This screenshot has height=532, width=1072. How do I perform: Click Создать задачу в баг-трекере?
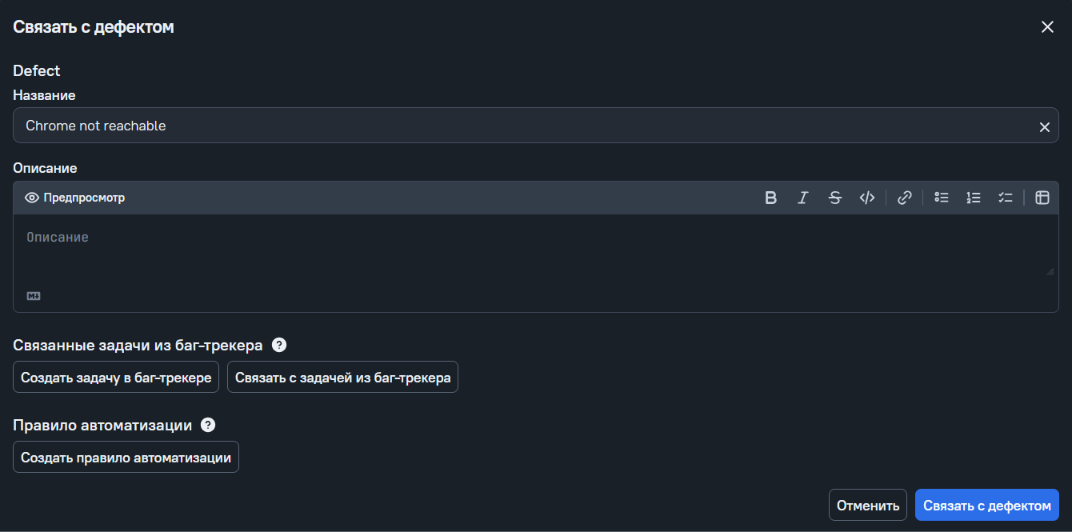pos(116,377)
